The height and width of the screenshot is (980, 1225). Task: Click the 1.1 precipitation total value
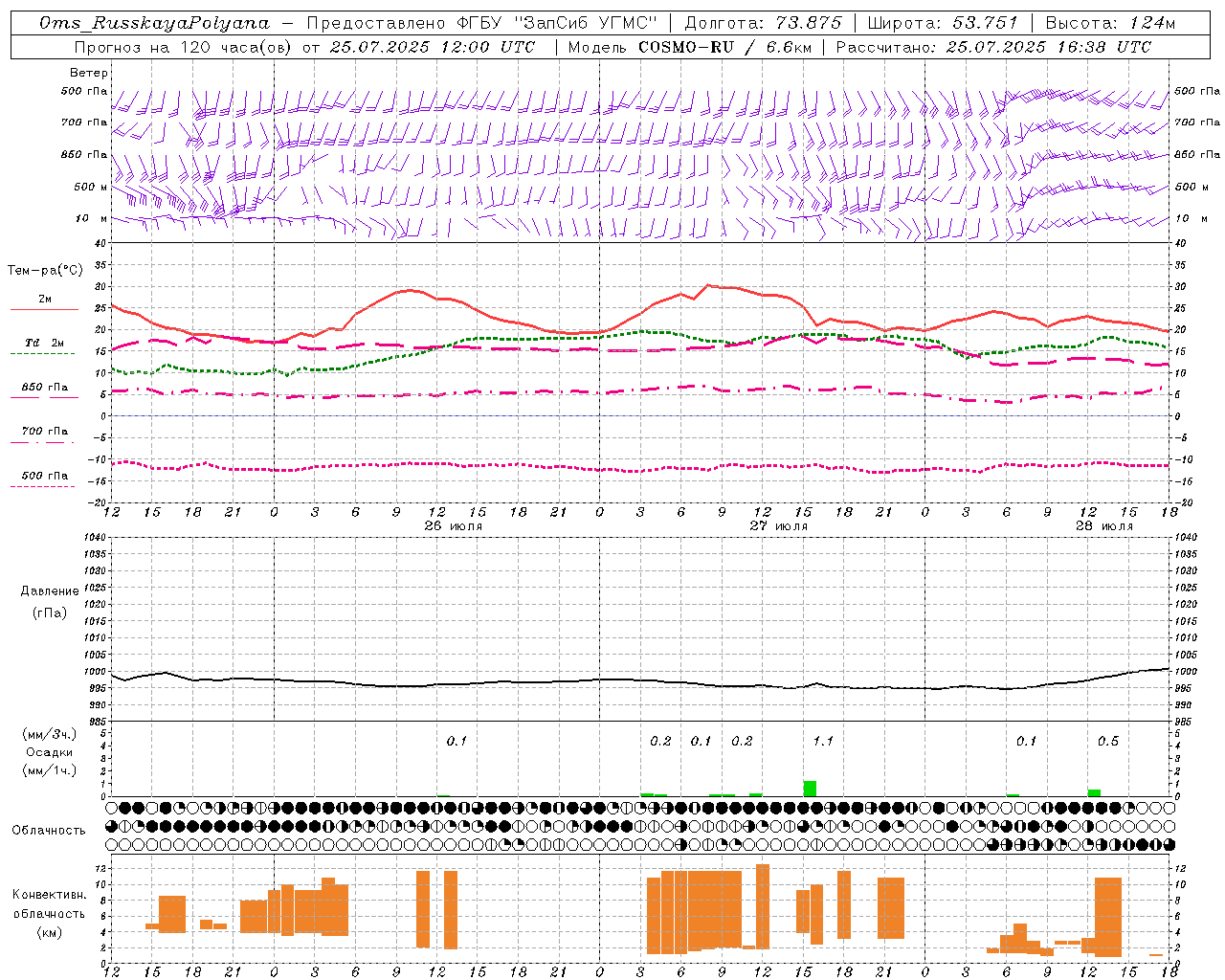823,741
